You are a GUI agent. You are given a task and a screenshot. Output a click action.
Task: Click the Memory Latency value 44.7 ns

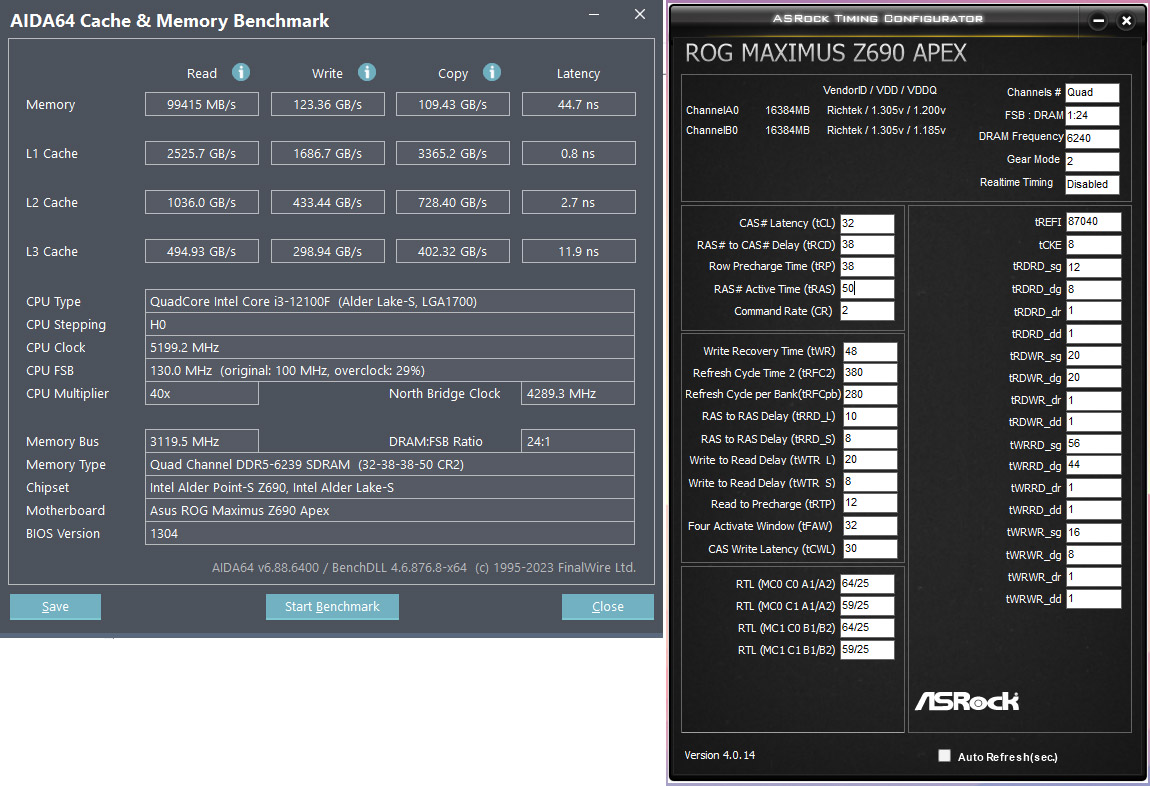coord(579,104)
